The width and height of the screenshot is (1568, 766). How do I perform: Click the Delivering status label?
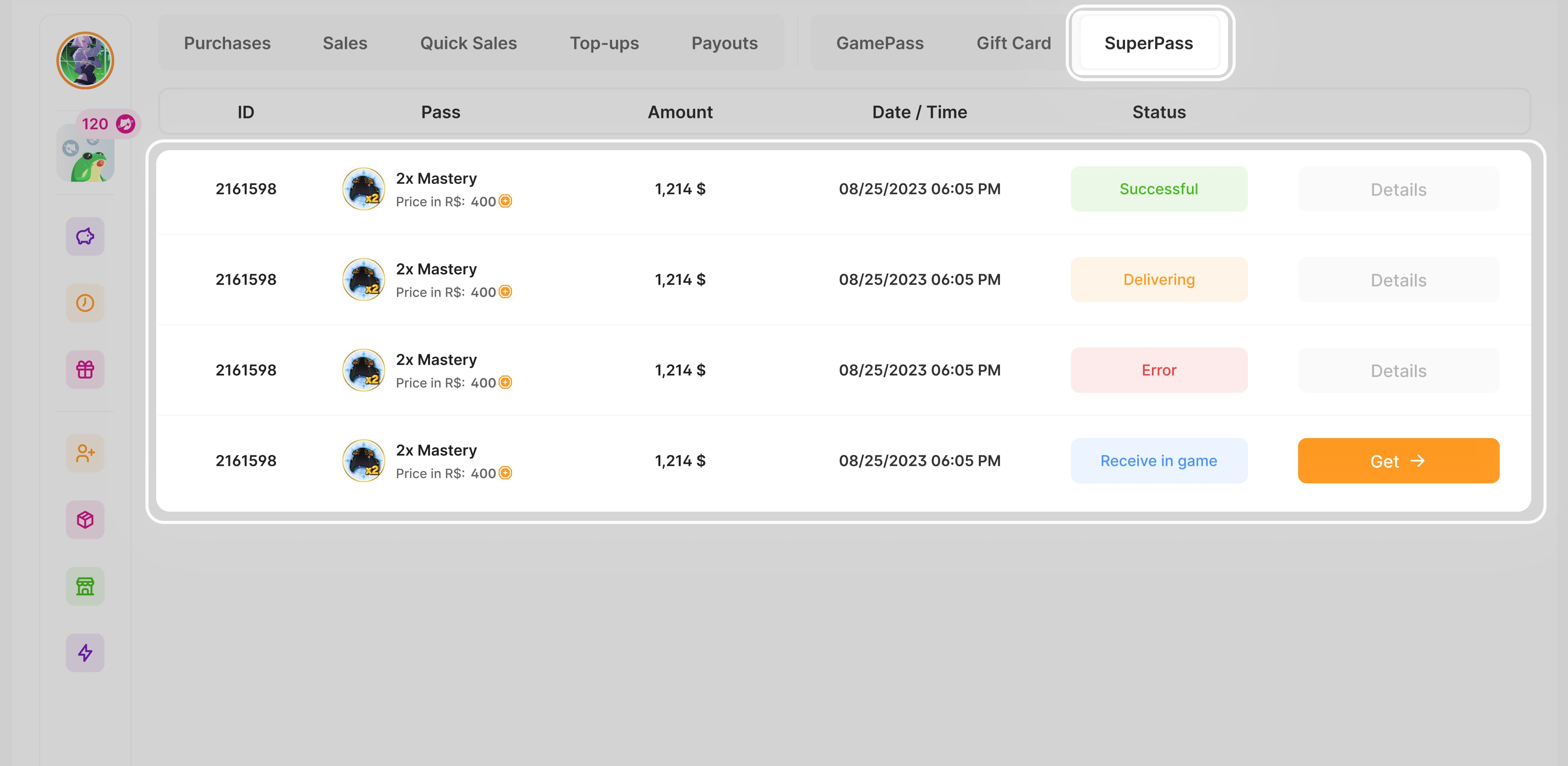1158,280
